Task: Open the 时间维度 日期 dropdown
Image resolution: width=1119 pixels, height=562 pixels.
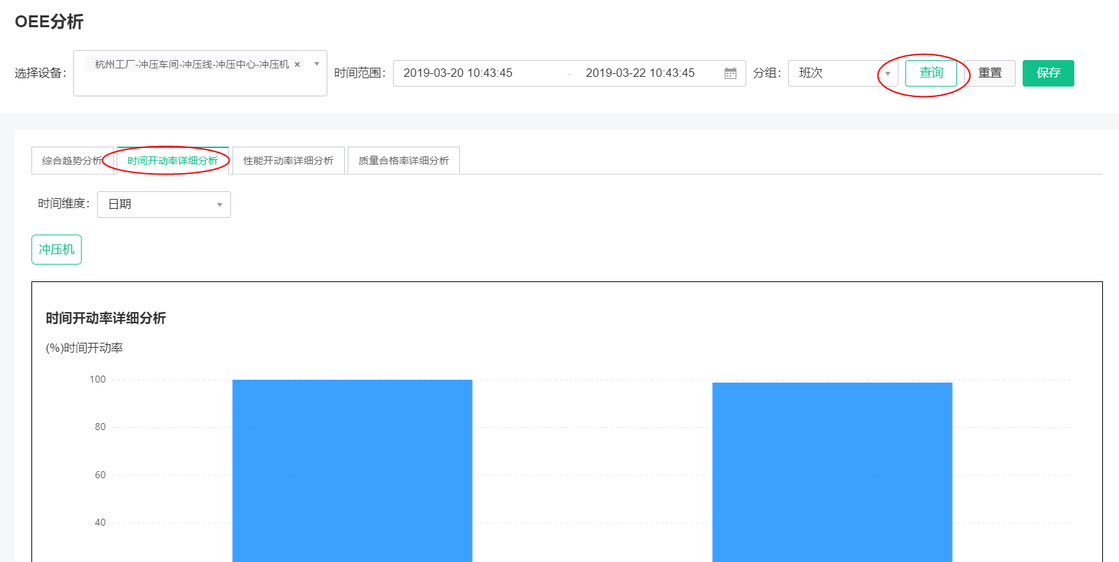Action: (164, 204)
